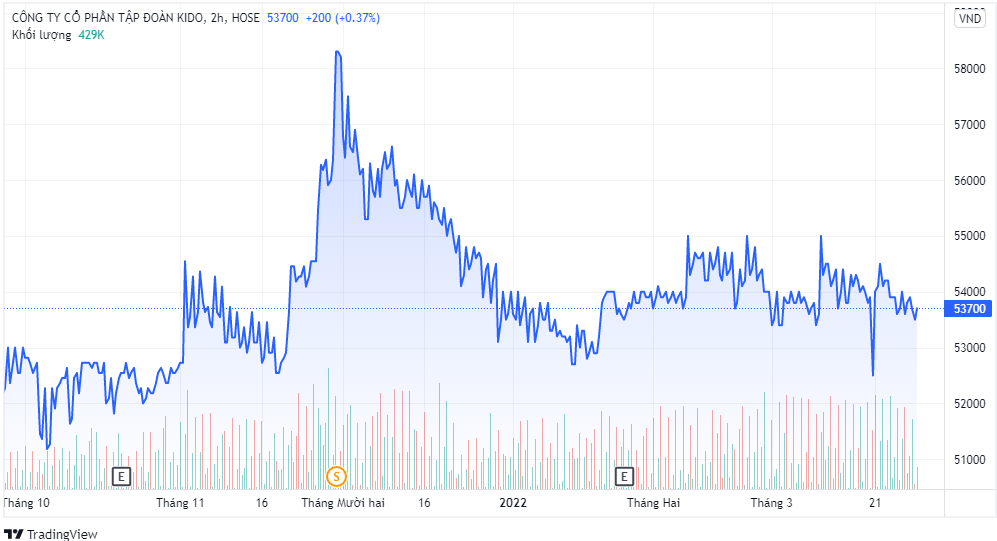Click the 56000 price axis label

point(970,181)
